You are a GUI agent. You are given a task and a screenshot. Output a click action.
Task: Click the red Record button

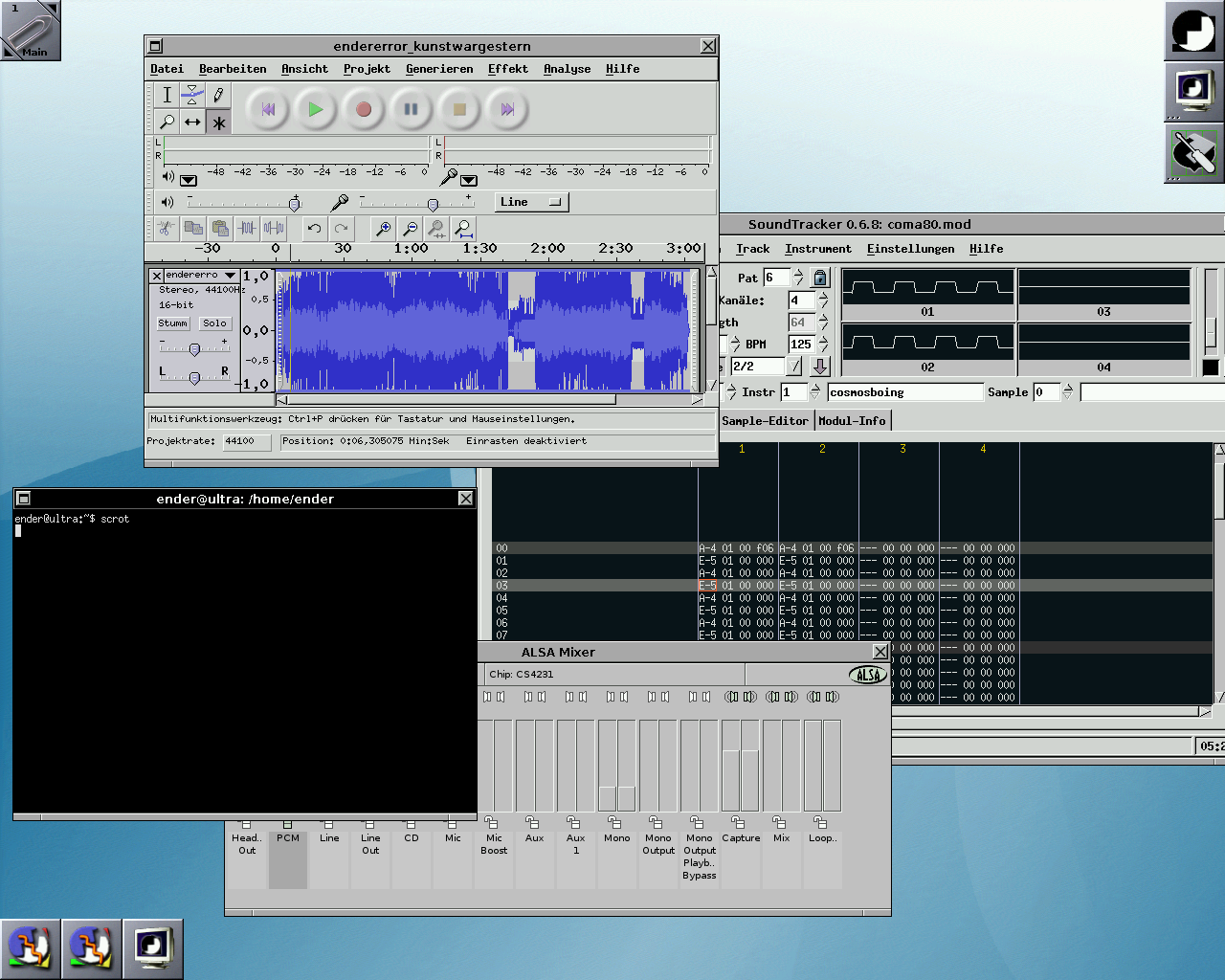click(x=363, y=109)
